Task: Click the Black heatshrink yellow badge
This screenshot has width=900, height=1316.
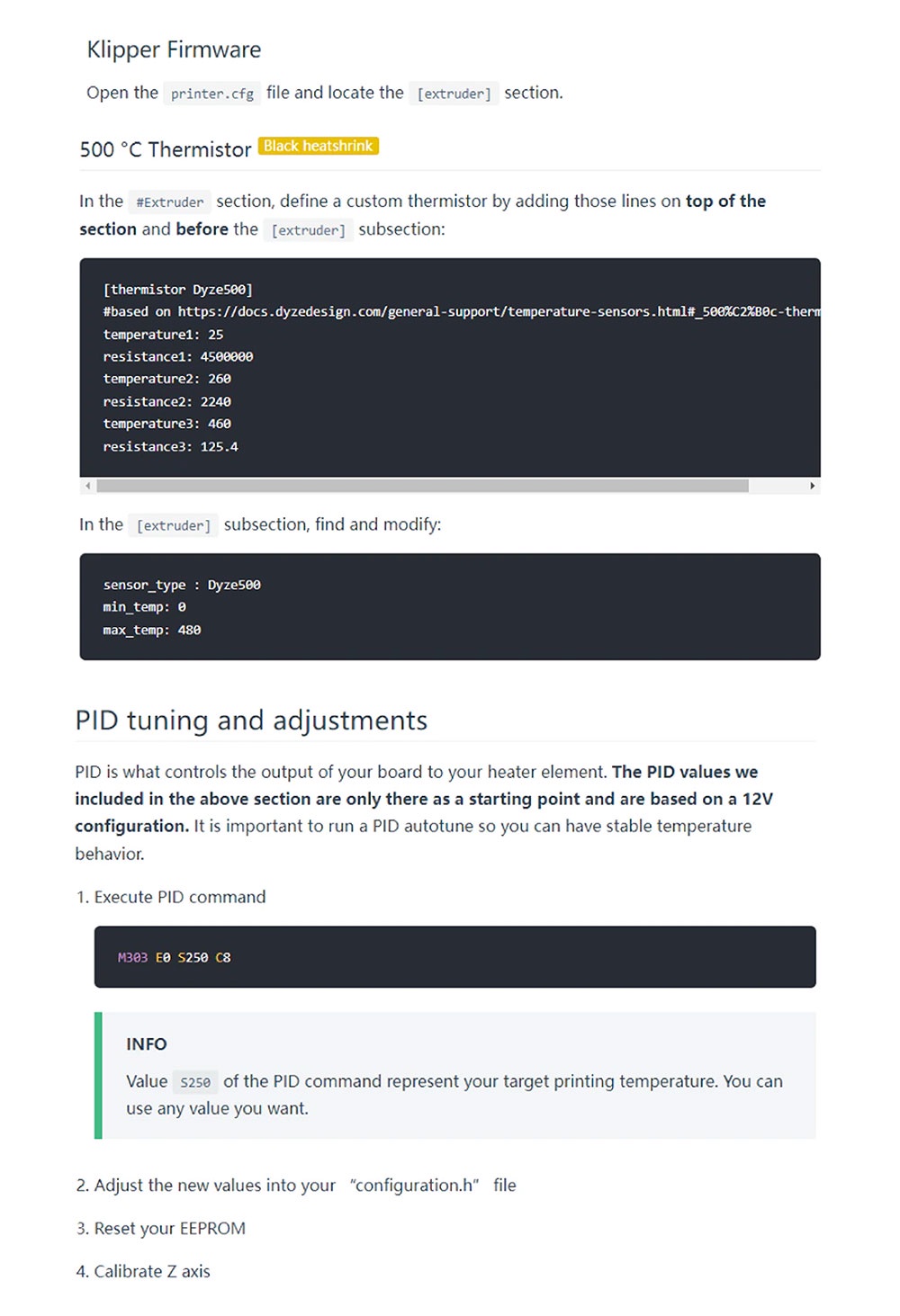Action: point(319,146)
